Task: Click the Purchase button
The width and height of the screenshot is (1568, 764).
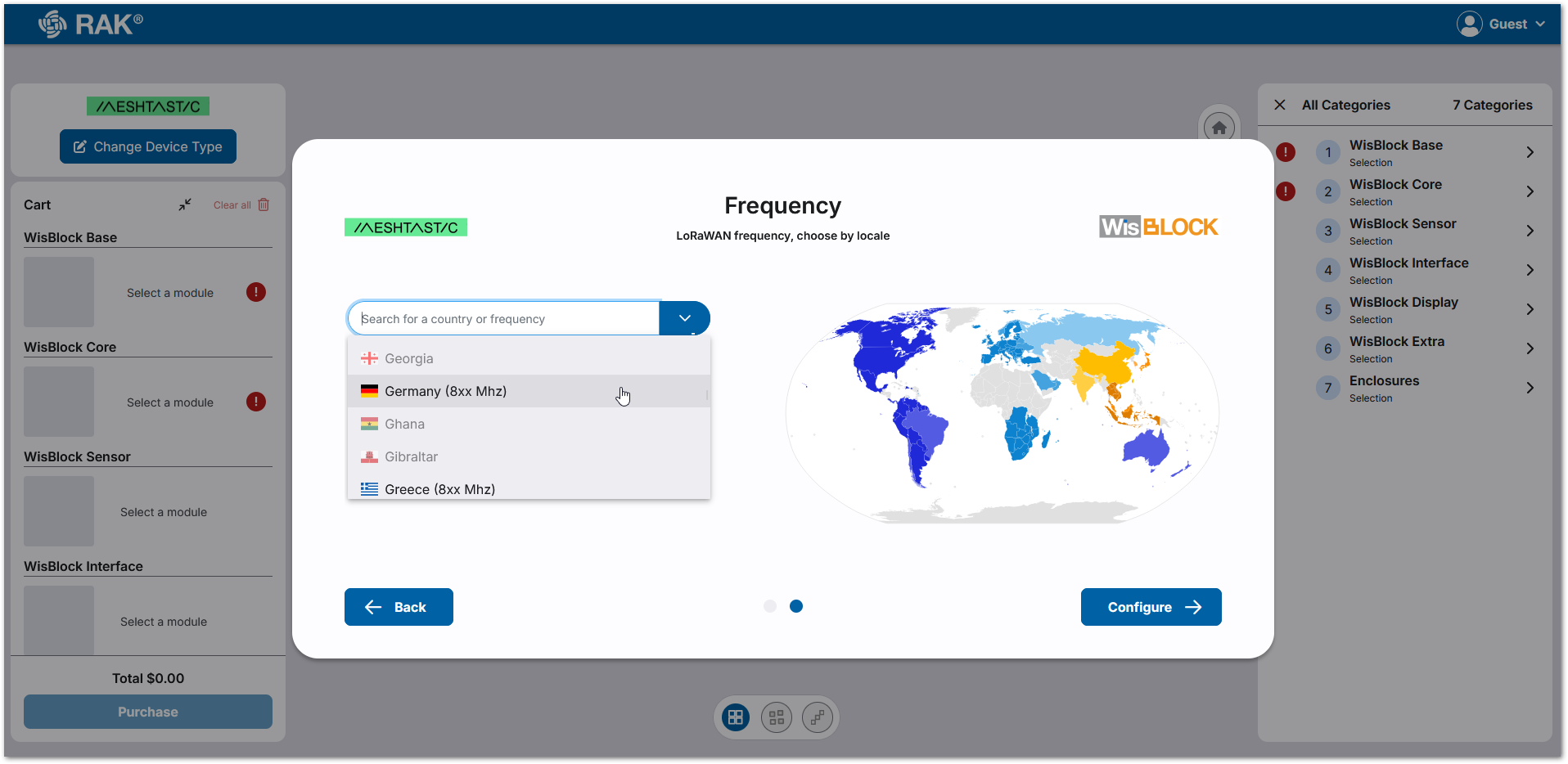Action: pyautogui.click(x=148, y=712)
